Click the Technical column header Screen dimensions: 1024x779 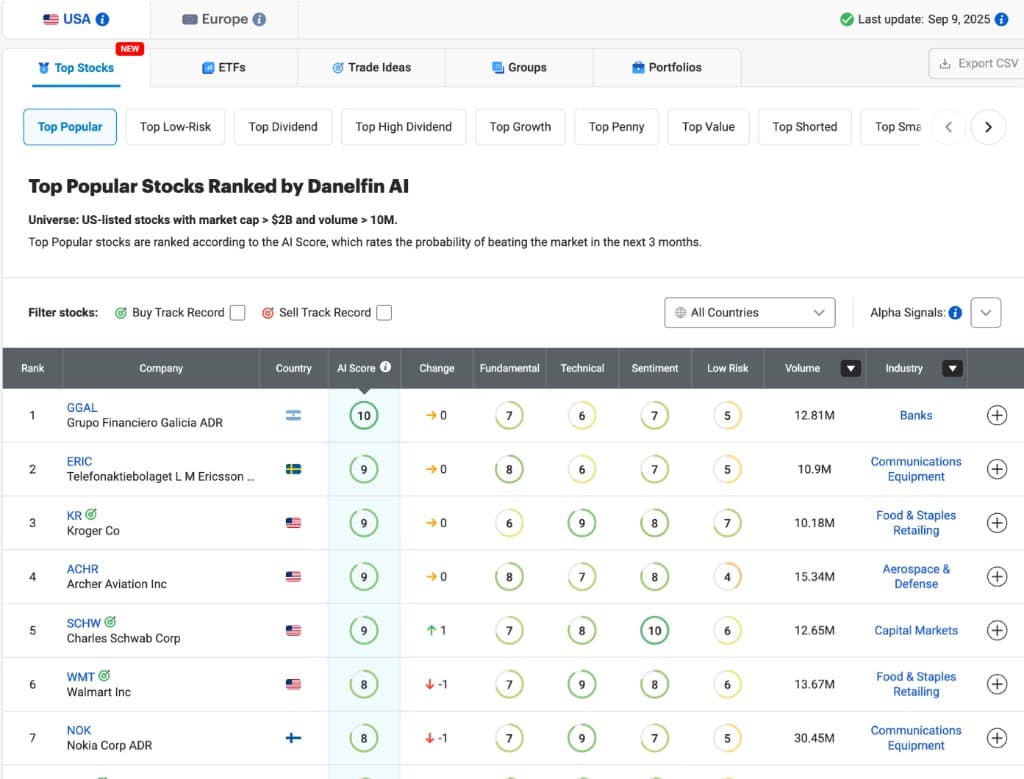tap(582, 368)
